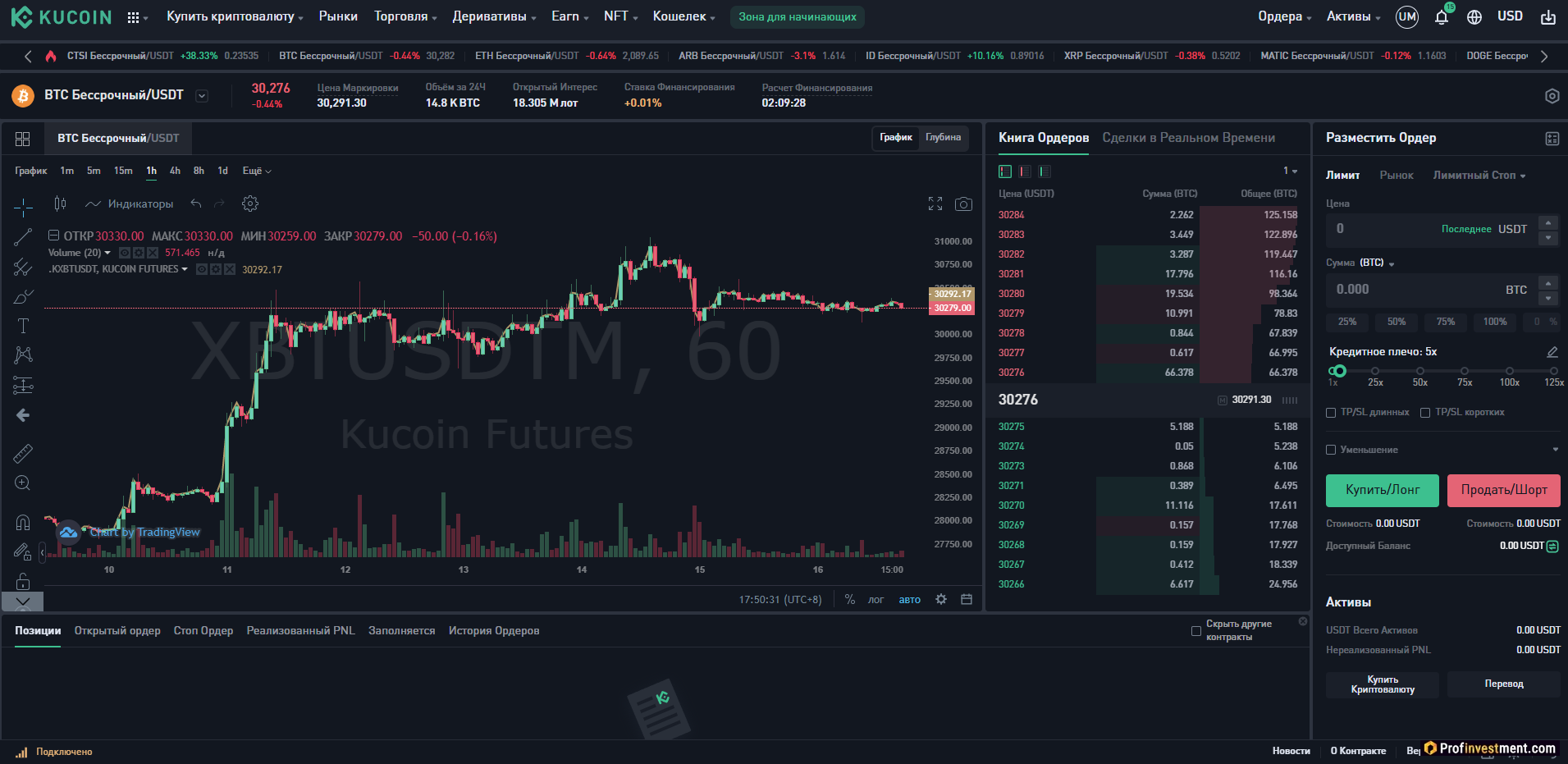This screenshot has width=1568, height=764.
Task: Select the text annotation tool
Action: click(x=23, y=326)
